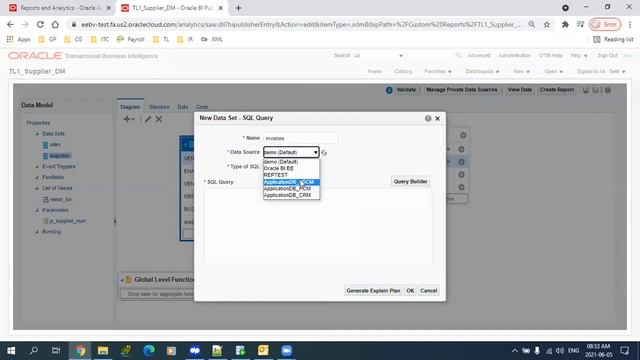Click the Name field containing invoices

point(300,138)
